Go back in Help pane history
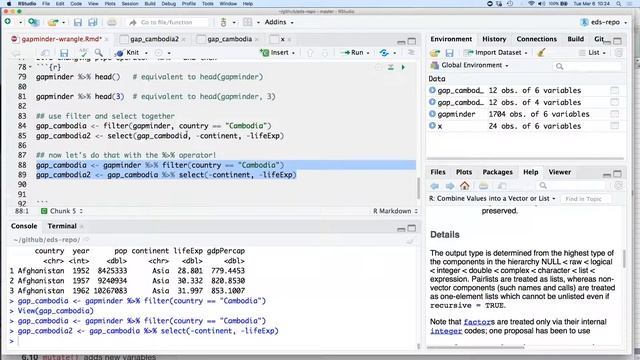 (x=435, y=186)
